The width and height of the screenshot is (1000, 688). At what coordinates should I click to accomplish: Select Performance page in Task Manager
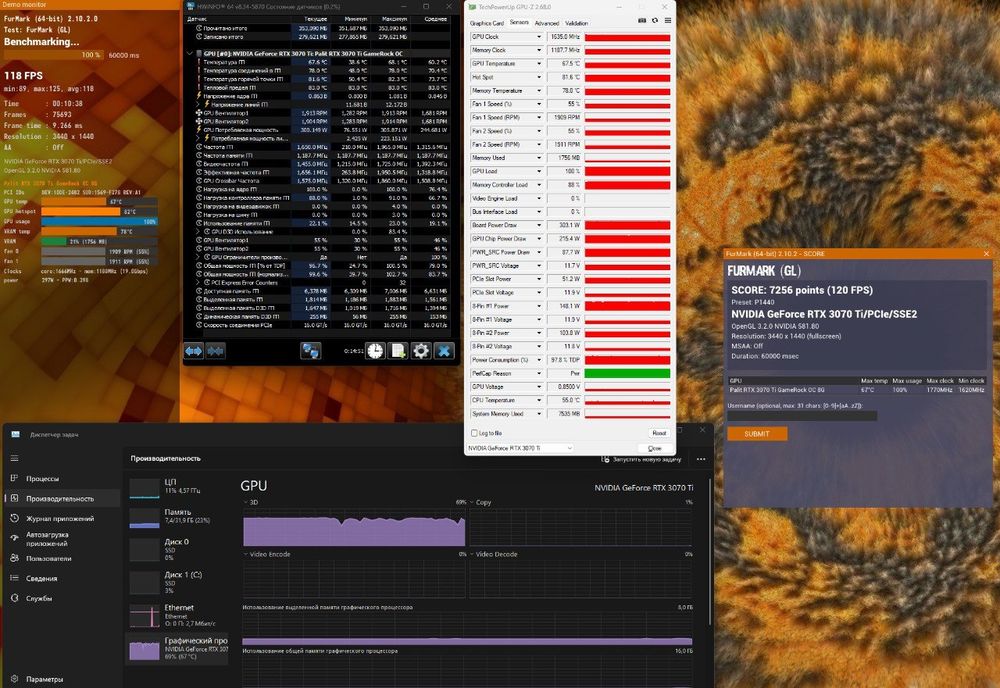click(61, 499)
